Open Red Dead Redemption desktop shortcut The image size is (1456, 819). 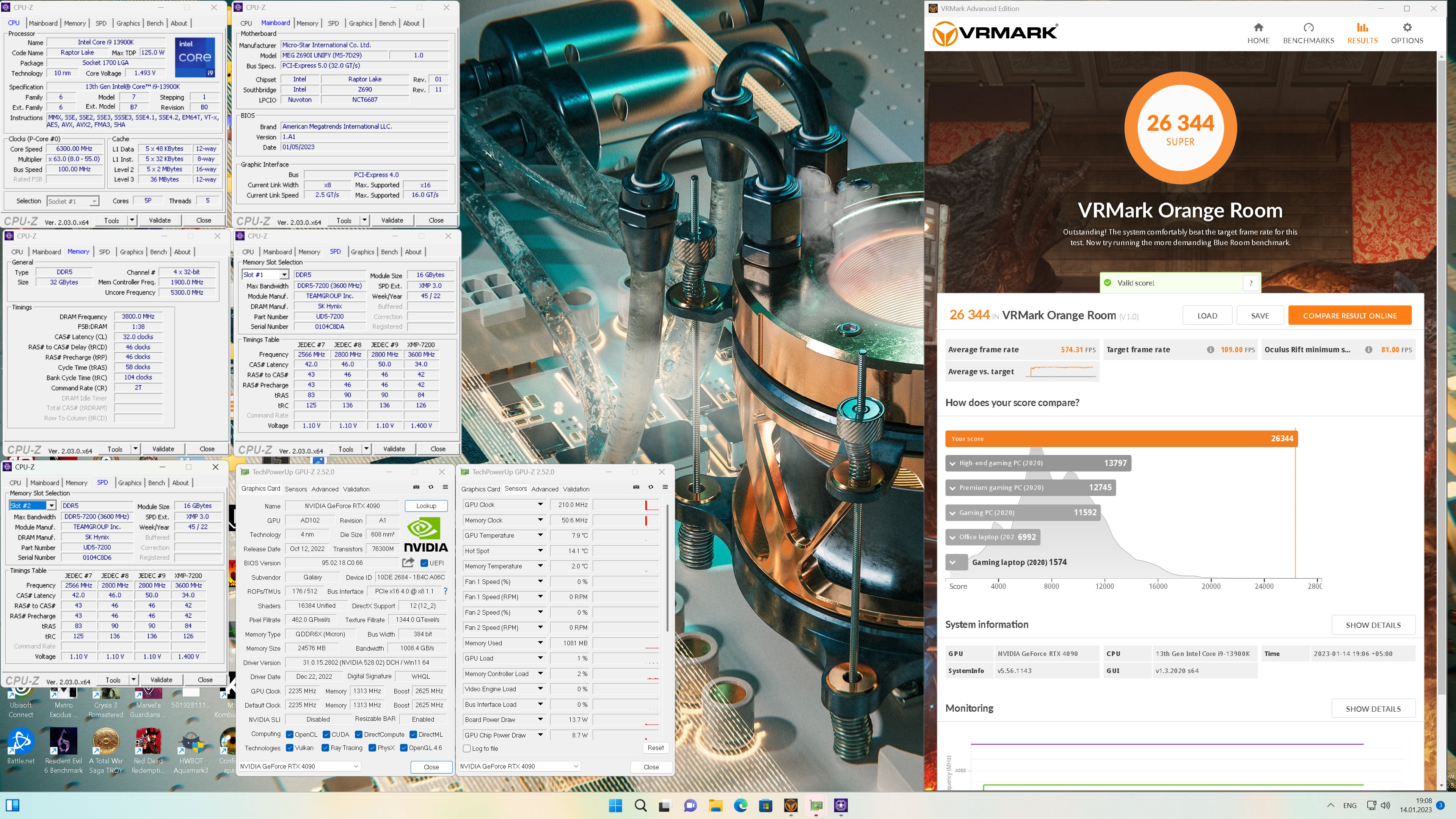148,751
